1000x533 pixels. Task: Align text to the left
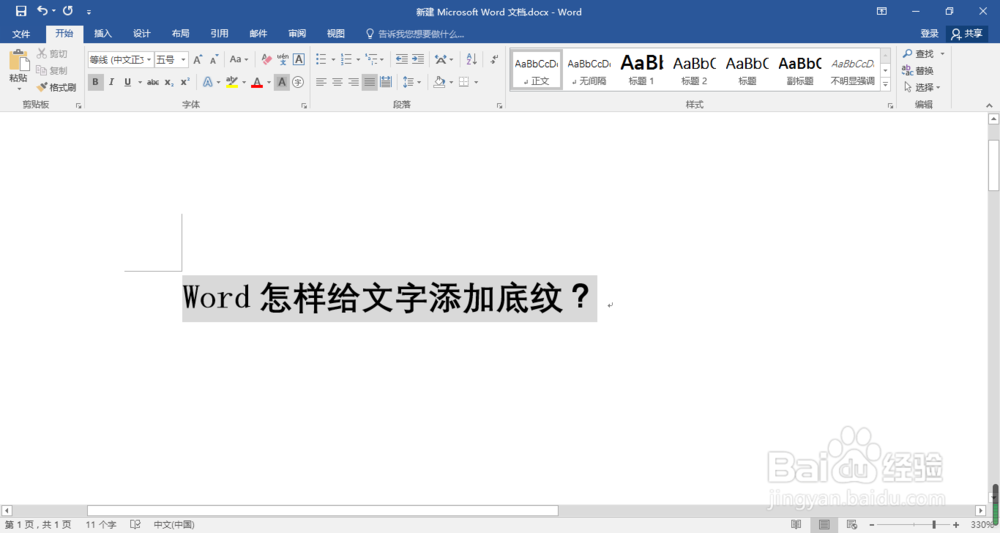pyautogui.click(x=321, y=82)
